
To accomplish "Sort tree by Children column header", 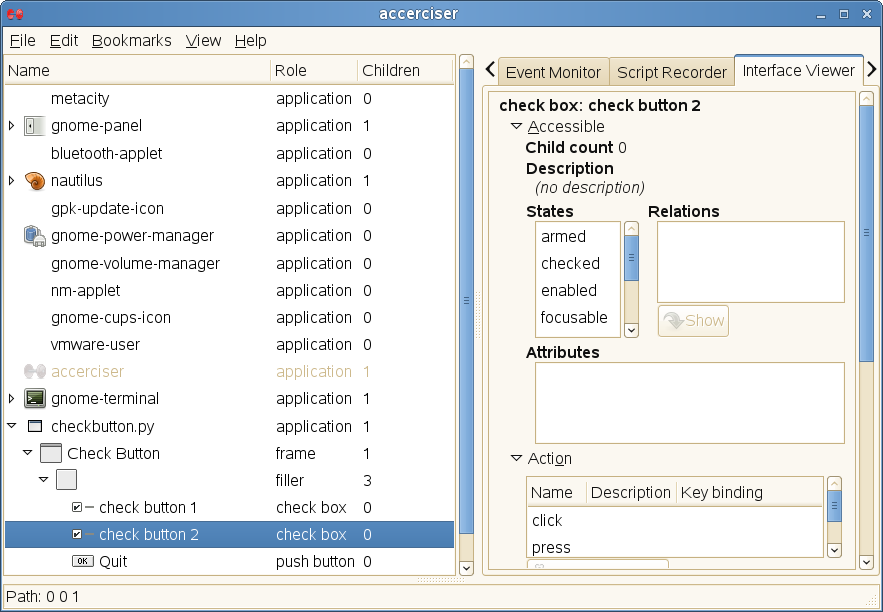I will [405, 70].
